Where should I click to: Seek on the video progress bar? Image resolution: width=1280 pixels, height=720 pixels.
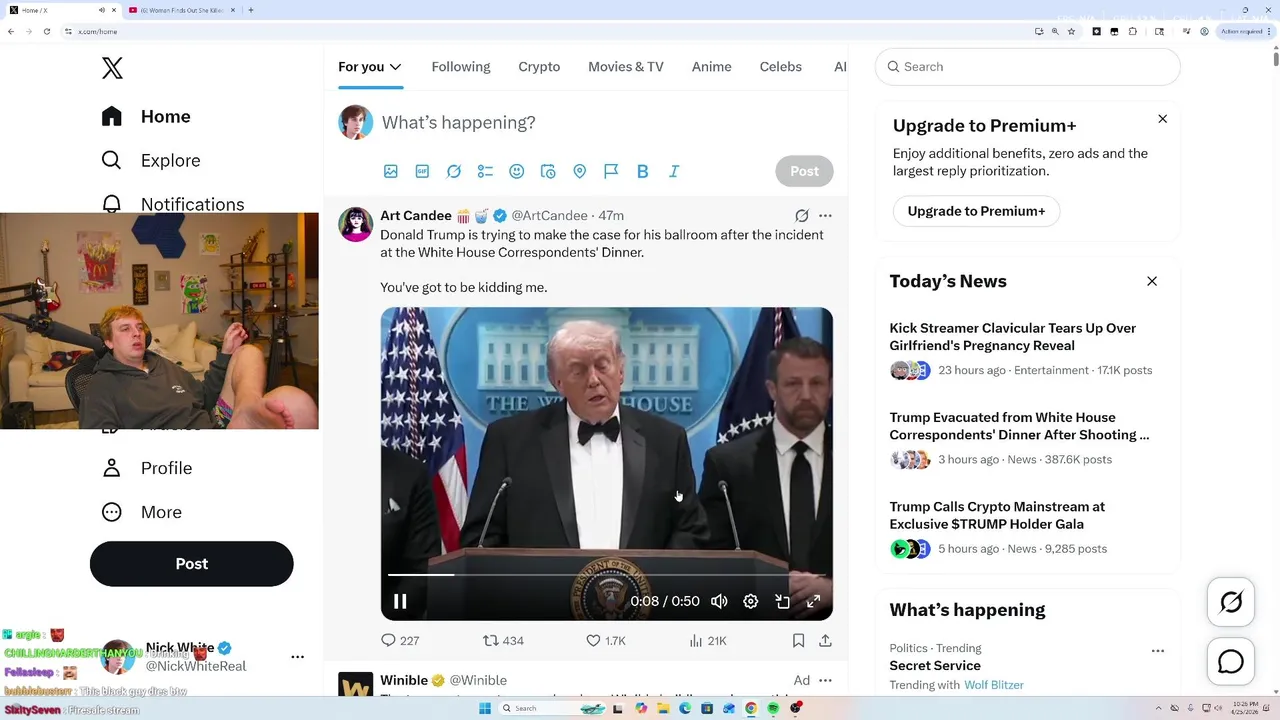coord(606,575)
